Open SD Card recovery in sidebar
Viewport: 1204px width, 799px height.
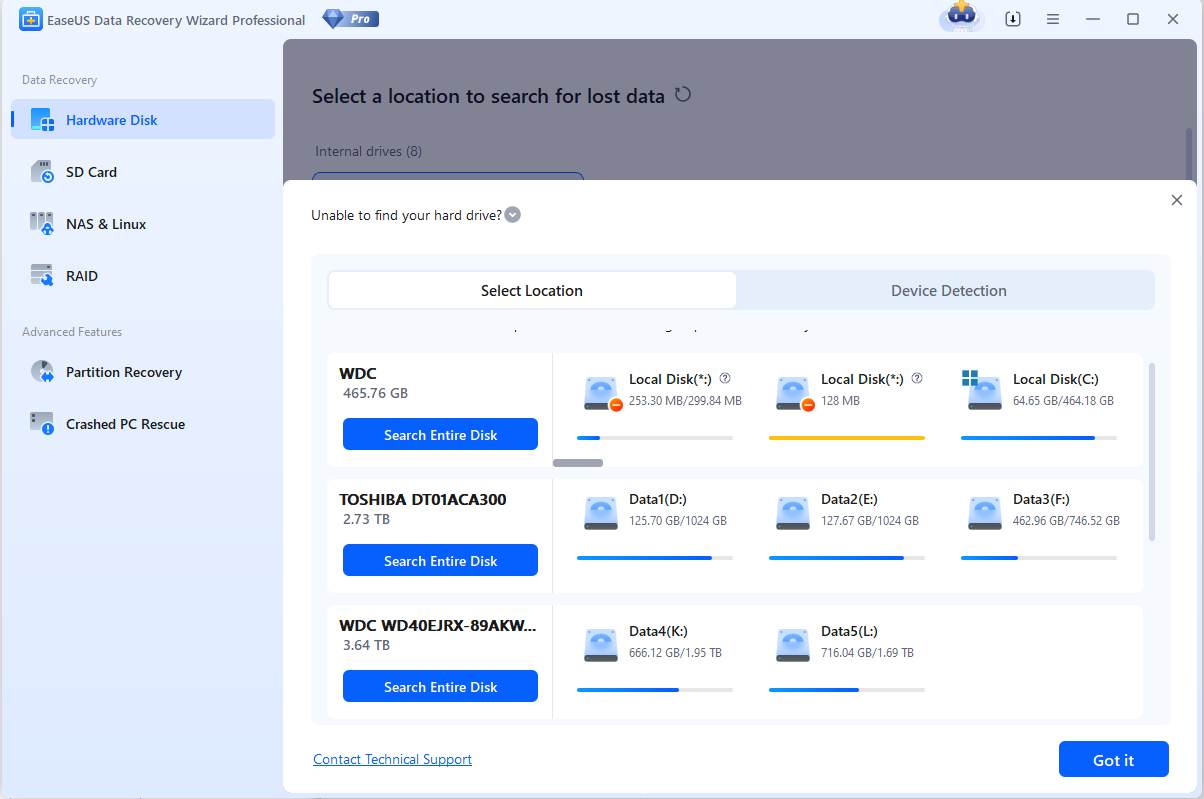(91, 172)
